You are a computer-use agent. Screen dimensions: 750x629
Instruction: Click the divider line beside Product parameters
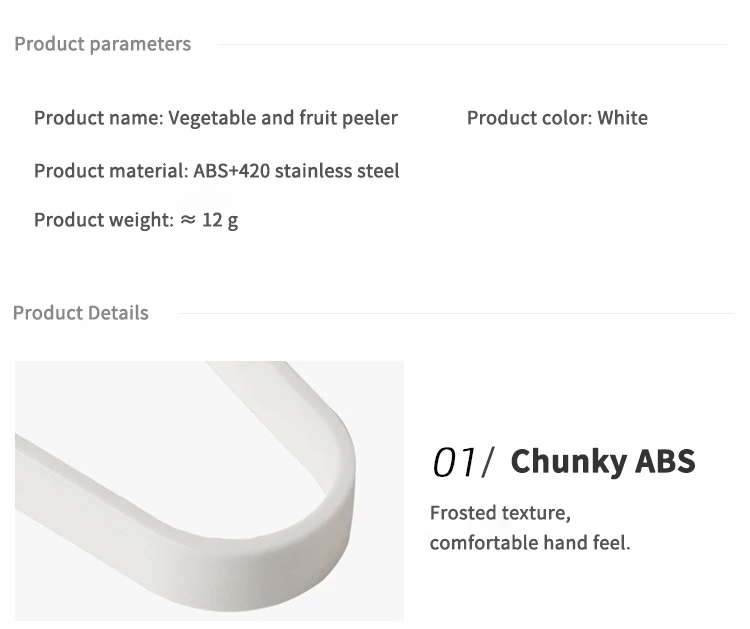pos(472,44)
